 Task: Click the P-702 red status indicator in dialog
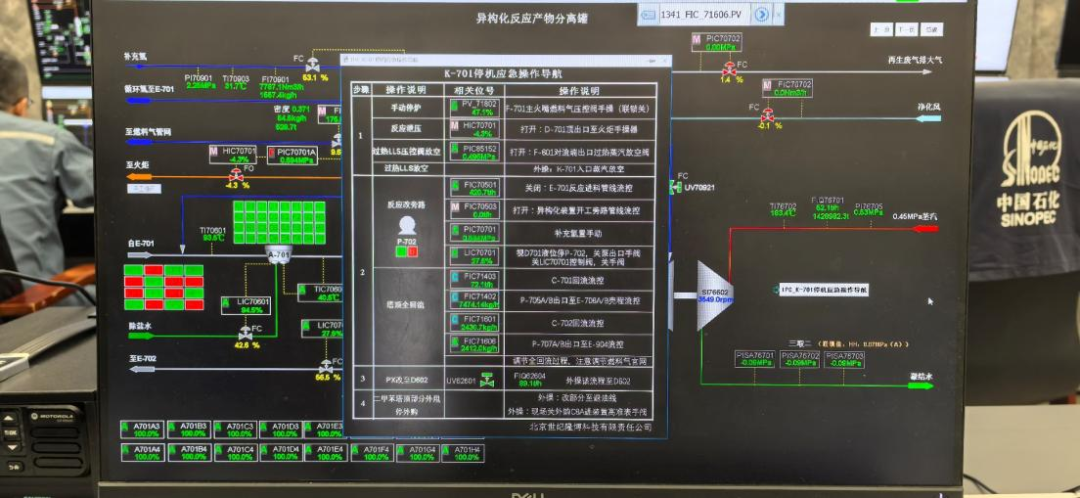(x=412, y=252)
